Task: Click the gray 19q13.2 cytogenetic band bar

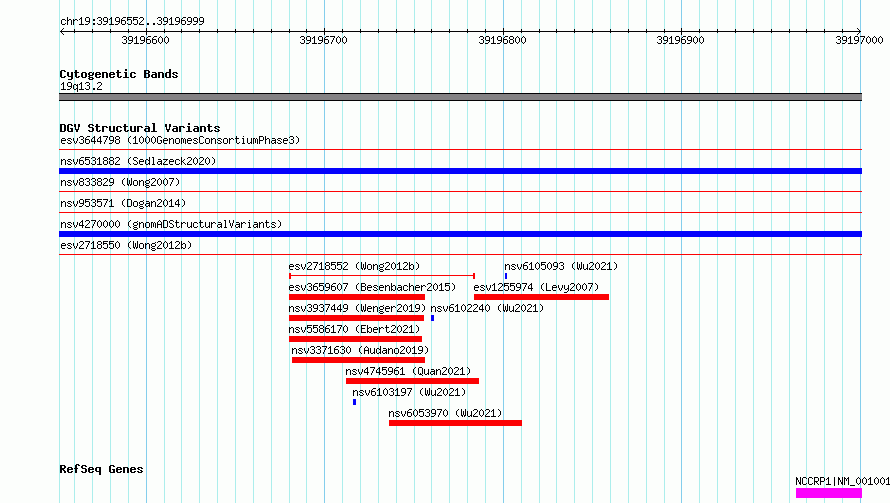Action: [x=460, y=97]
